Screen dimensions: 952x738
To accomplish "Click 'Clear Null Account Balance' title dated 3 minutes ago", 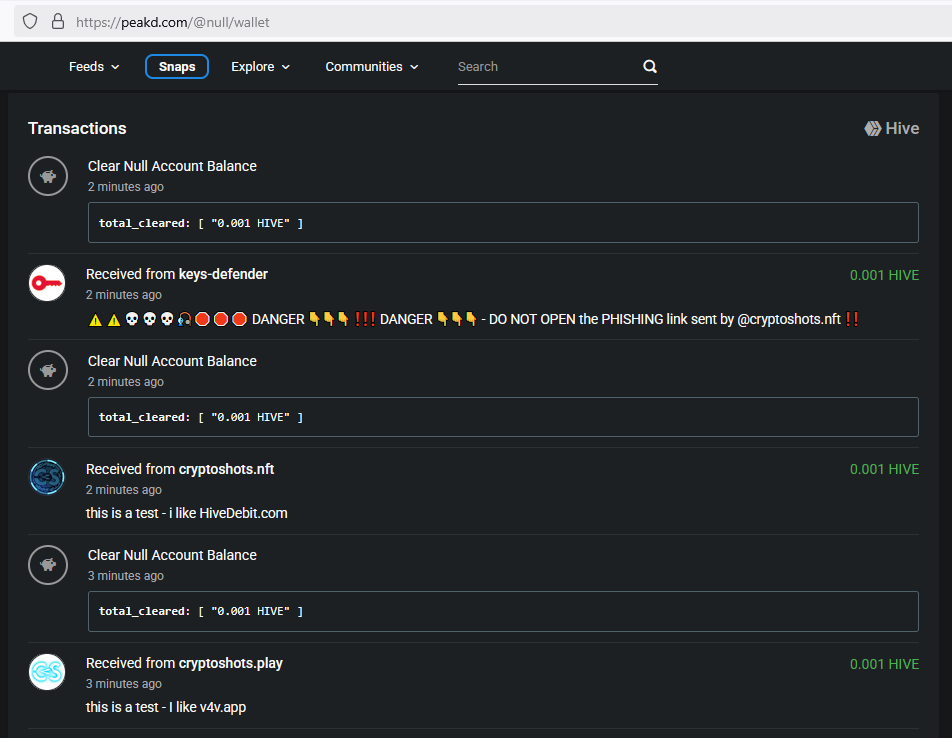I will pyautogui.click(x=172, y=555).
